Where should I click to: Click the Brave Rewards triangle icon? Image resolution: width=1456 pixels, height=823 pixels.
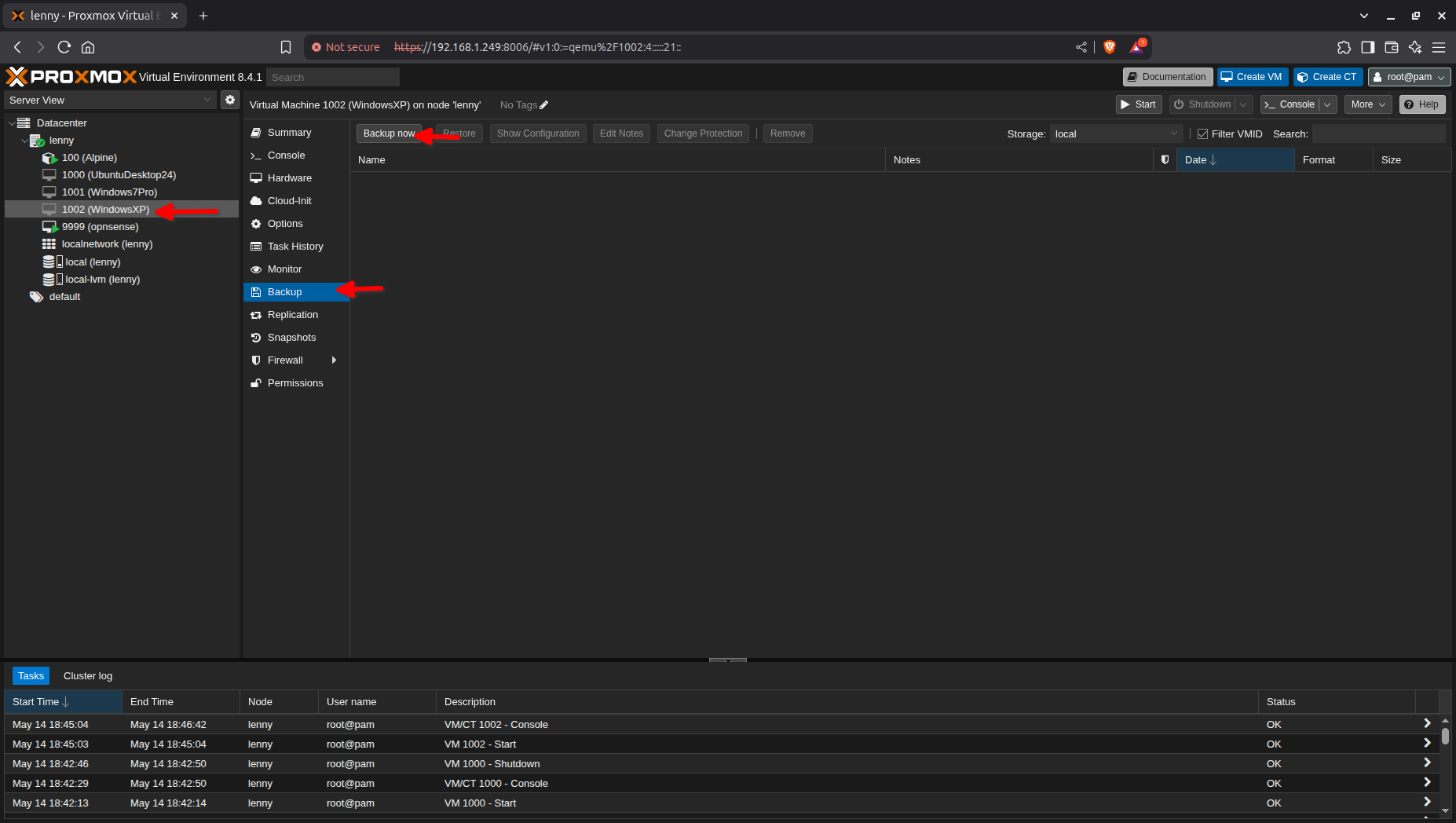tap(1137, 47)
